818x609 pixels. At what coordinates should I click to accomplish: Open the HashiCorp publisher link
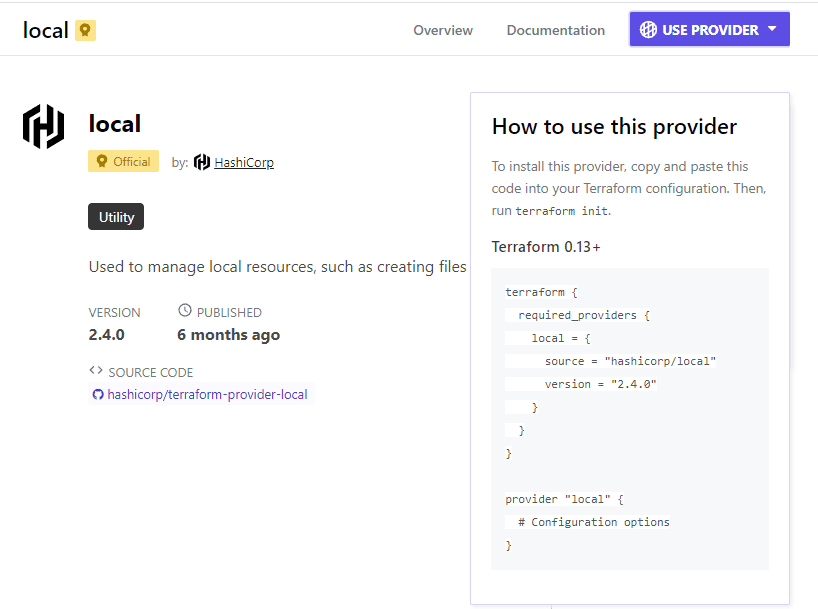(x=244, y=162)
